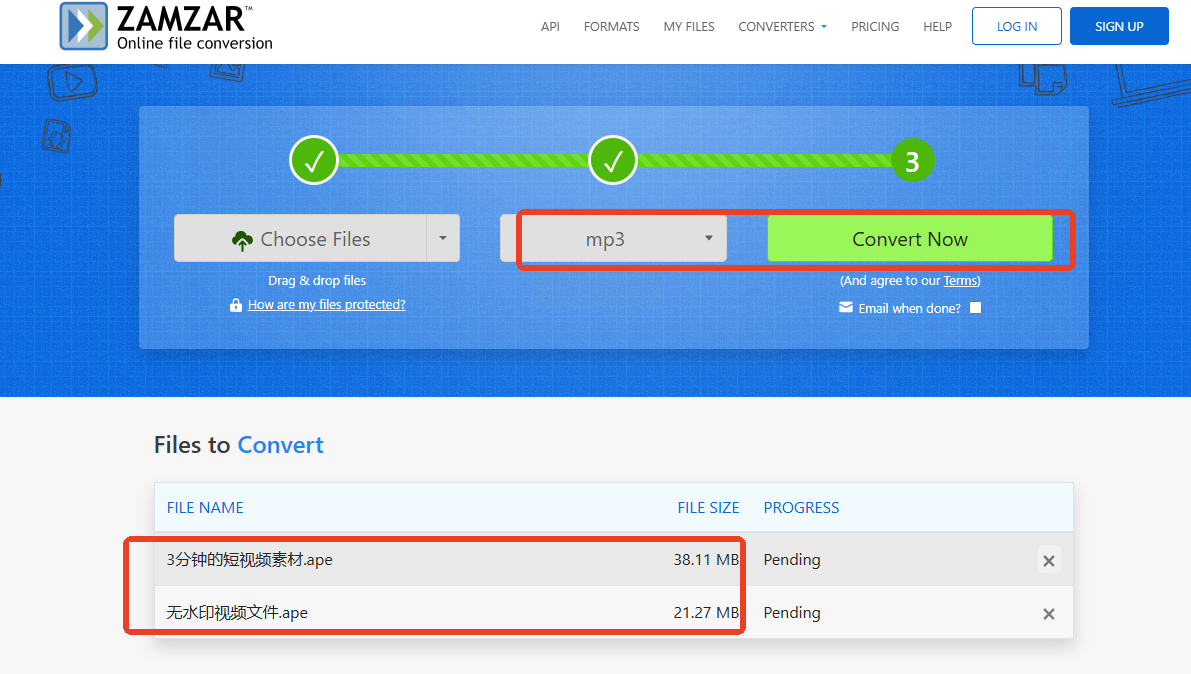Image resolution: width=1191 pixels, height=674 pixels.
Task: Click the Convert Now button
Action: coord(909,239)
